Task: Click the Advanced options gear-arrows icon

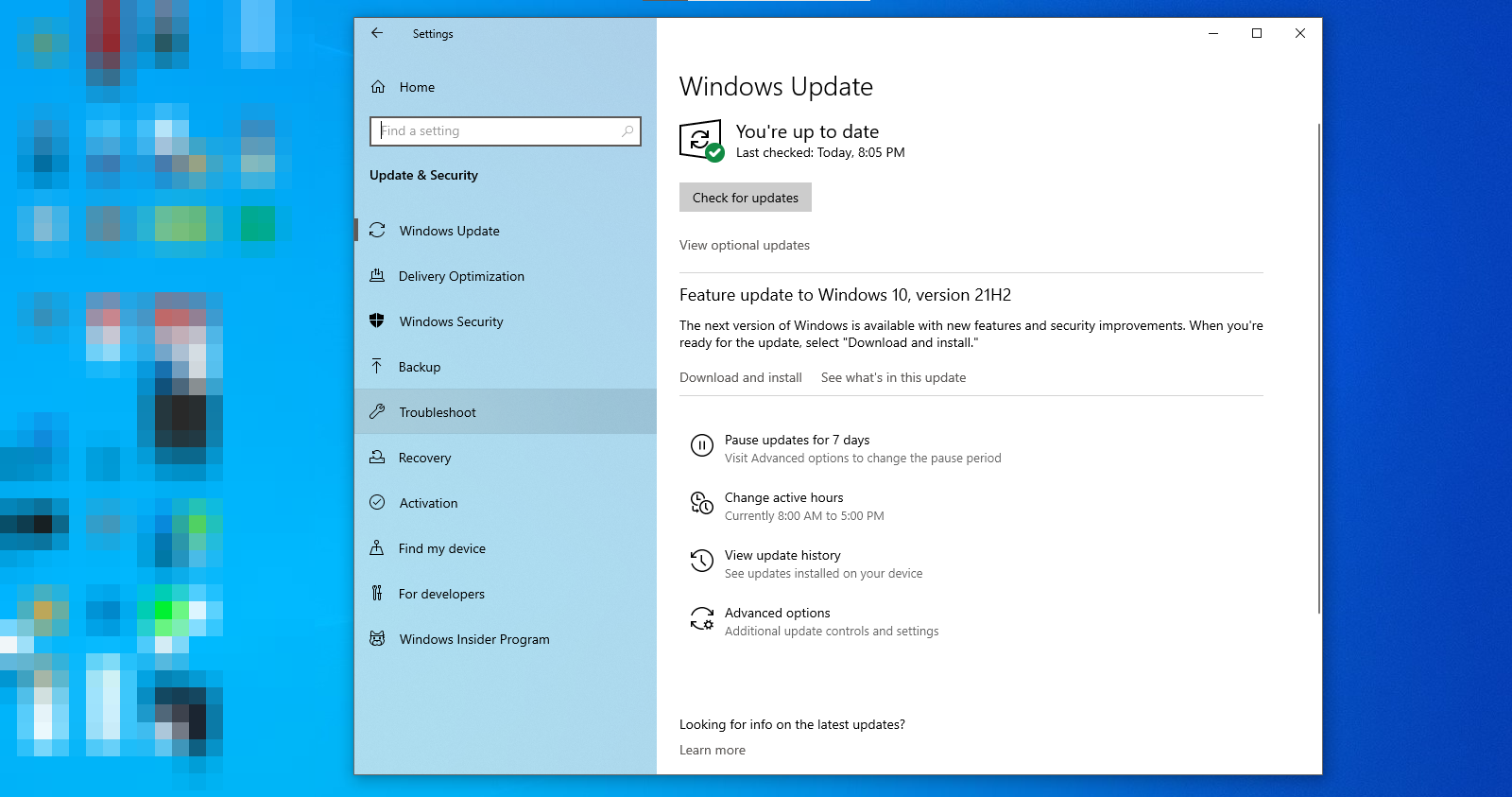Action: 701,619
